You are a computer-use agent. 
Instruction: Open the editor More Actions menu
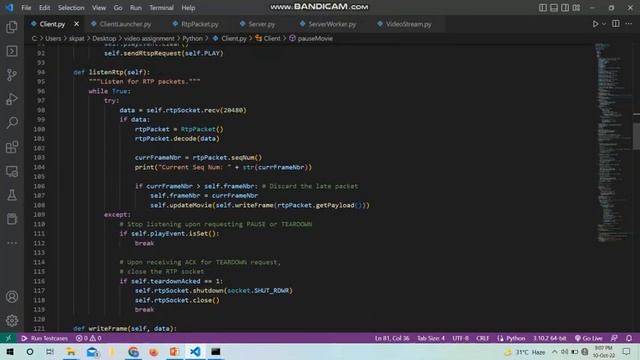tap(629, 24)
